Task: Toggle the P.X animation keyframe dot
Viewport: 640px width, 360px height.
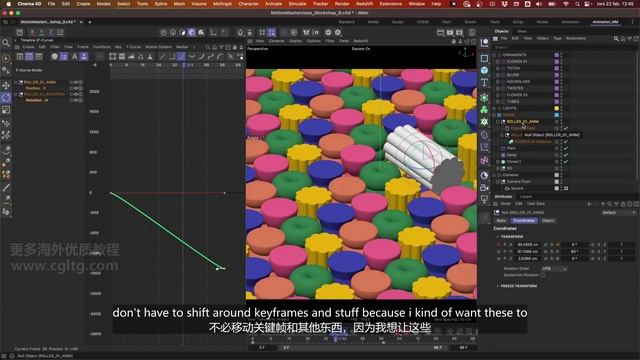Action: [499, 244]
